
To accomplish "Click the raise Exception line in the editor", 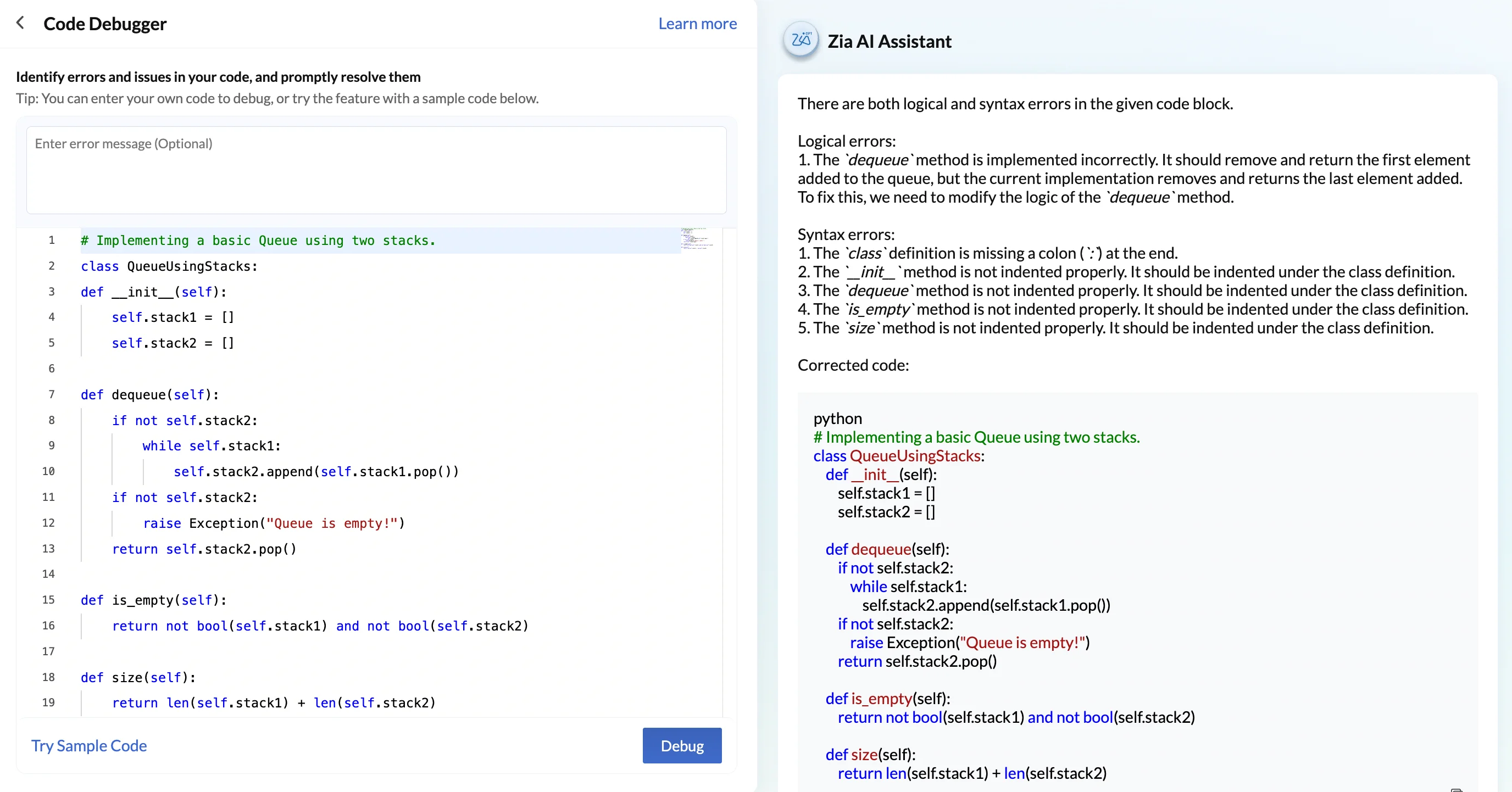I will point(274,523).
